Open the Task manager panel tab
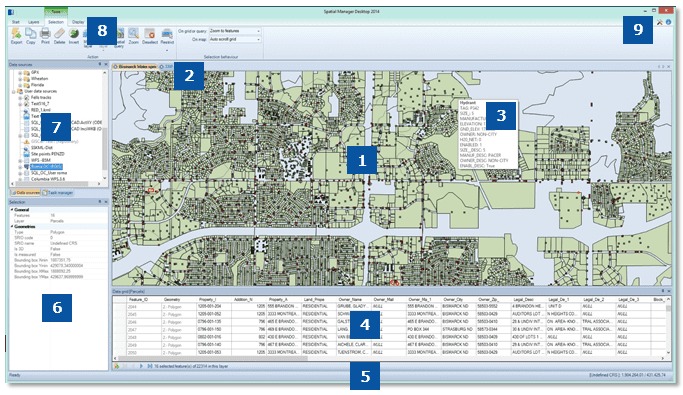The height and width of the screenshot is (395, 683). pos(58,192)
